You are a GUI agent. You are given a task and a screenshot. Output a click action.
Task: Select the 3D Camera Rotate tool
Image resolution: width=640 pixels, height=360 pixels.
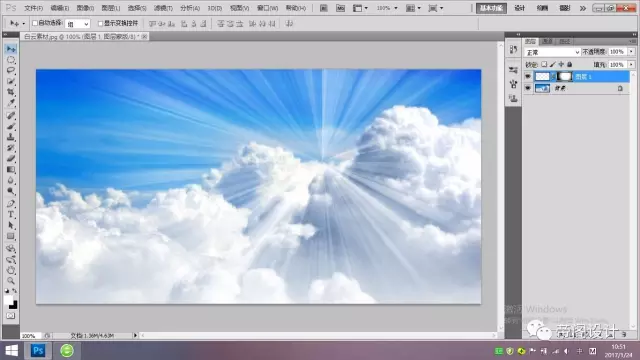[11, 259]
